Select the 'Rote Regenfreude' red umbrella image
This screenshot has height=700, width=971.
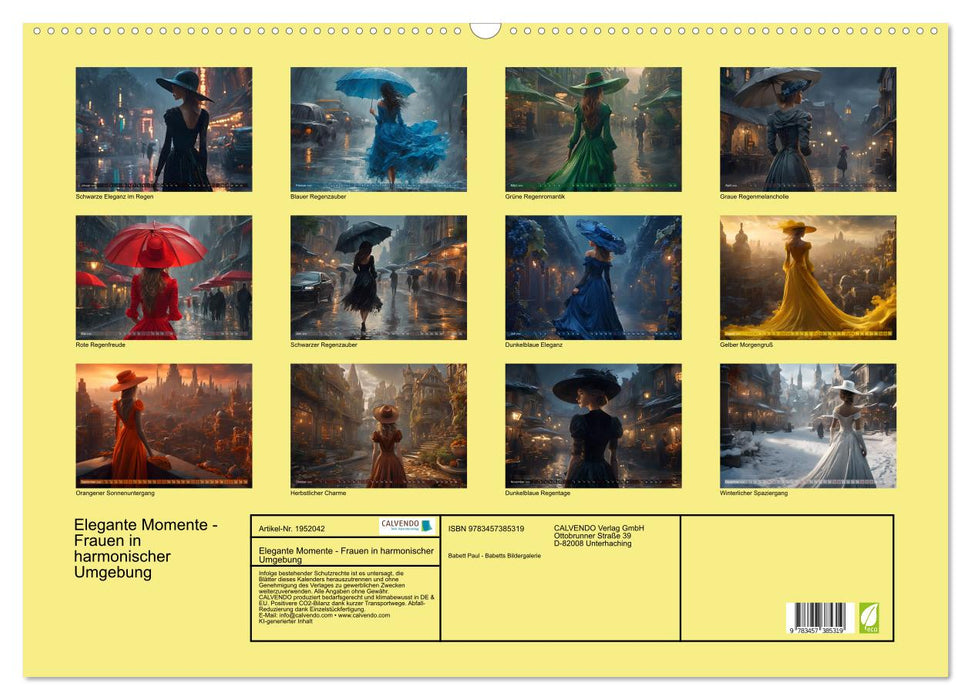(x=164, y=278)
